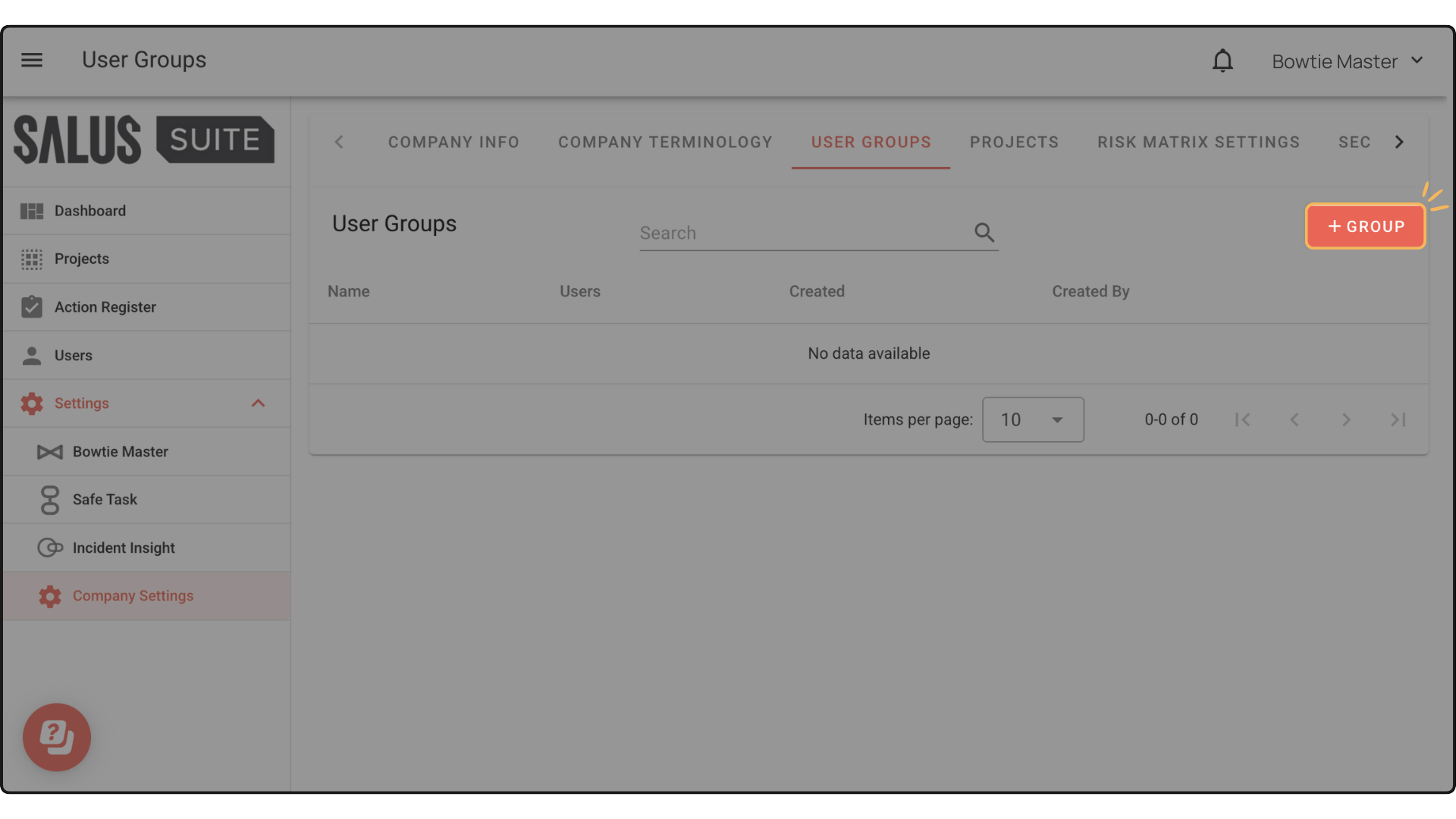Open the help chat bubble

tap(57, 737)
